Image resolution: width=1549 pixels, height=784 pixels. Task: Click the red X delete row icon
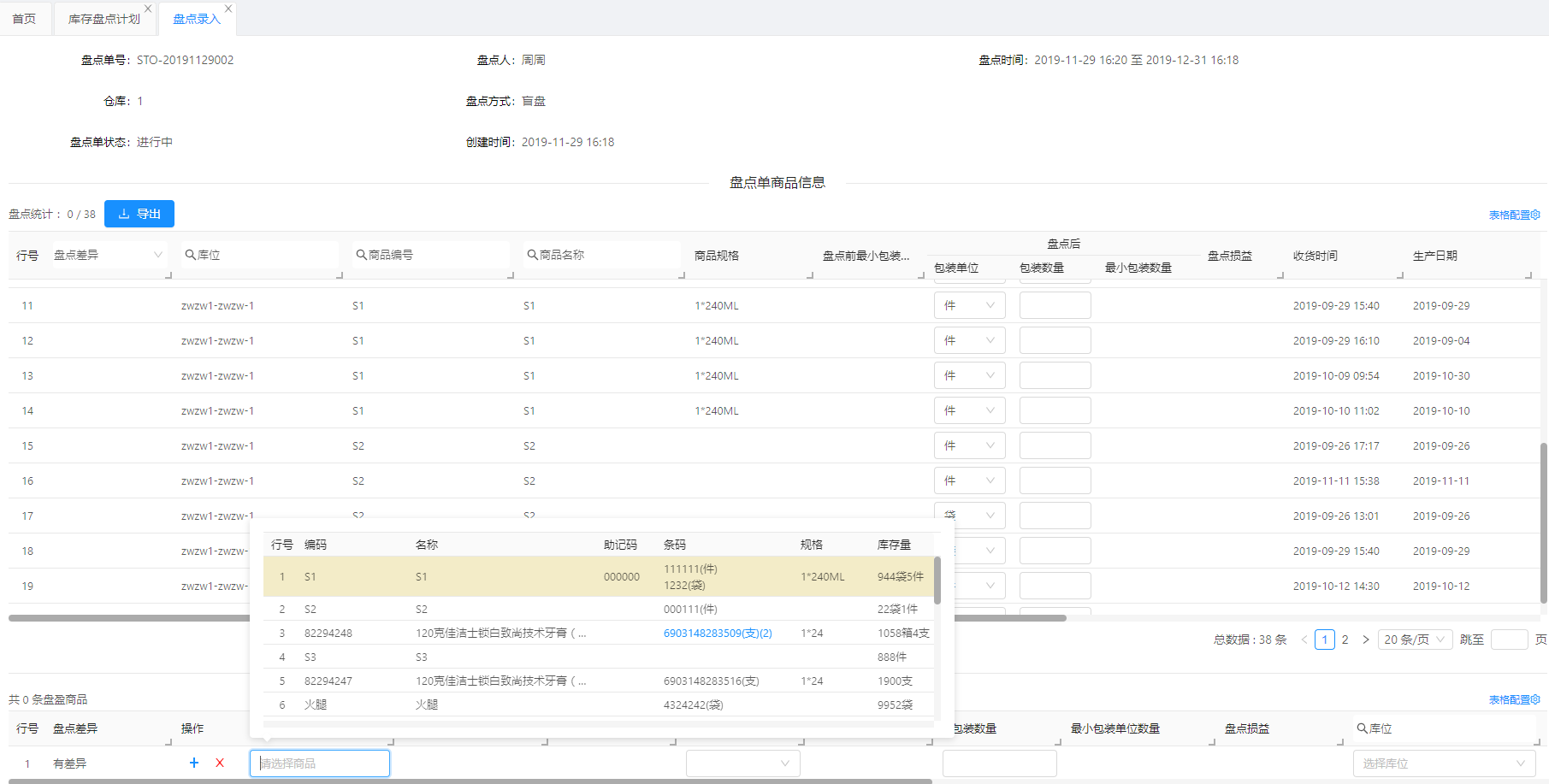220,763
